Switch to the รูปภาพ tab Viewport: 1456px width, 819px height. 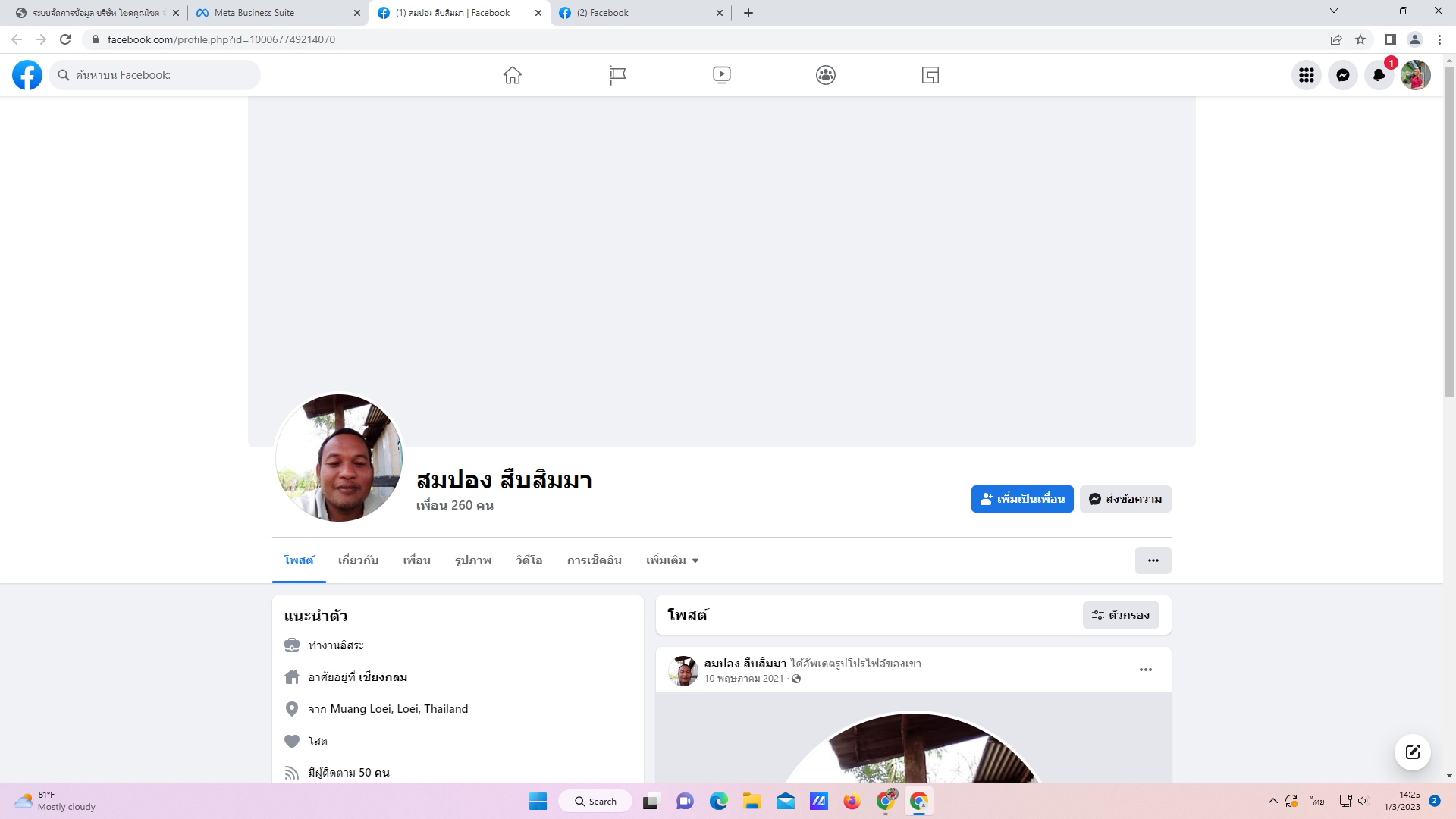click(473, 560)
